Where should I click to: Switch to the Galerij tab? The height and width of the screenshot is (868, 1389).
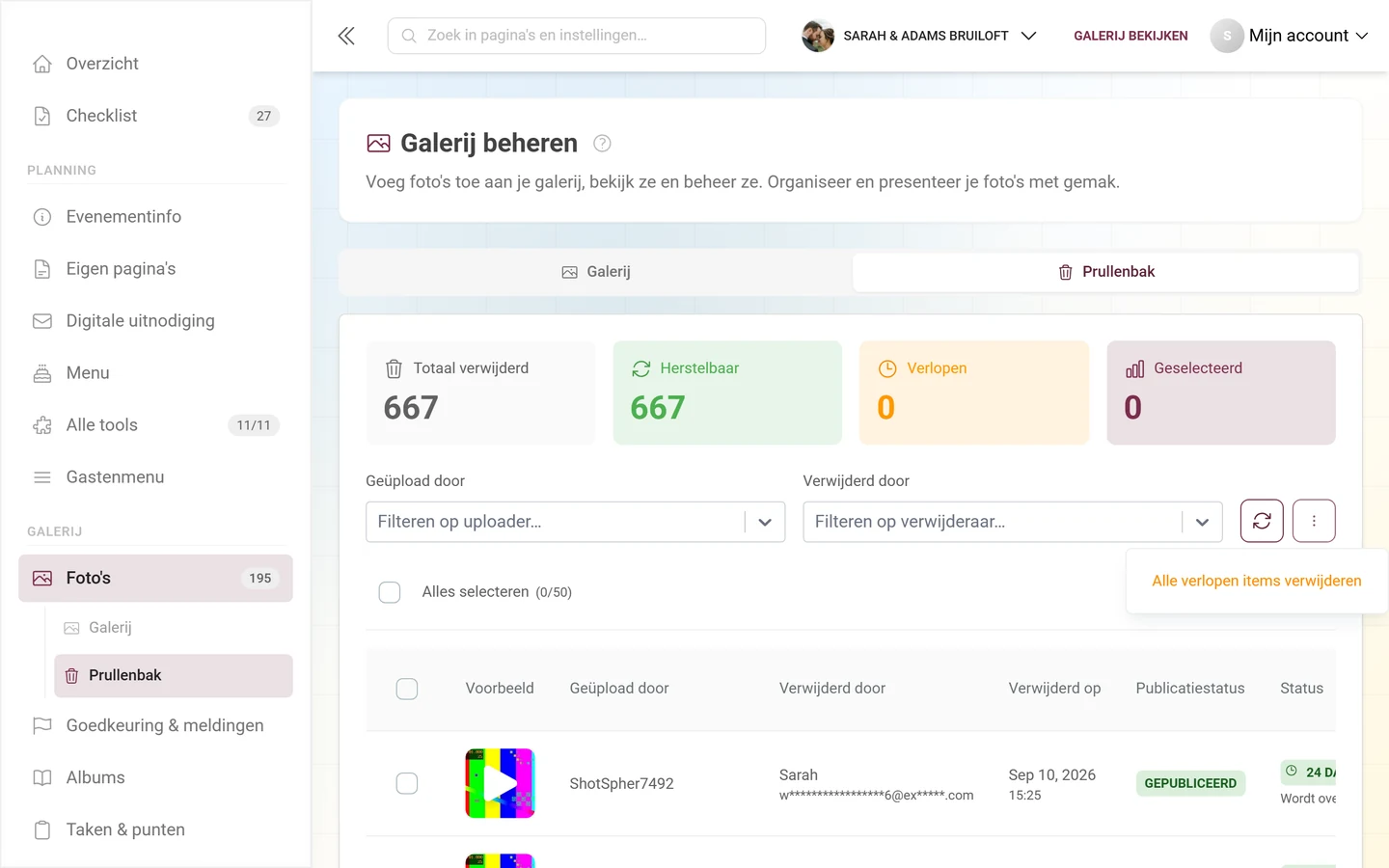tap(596, 272)
